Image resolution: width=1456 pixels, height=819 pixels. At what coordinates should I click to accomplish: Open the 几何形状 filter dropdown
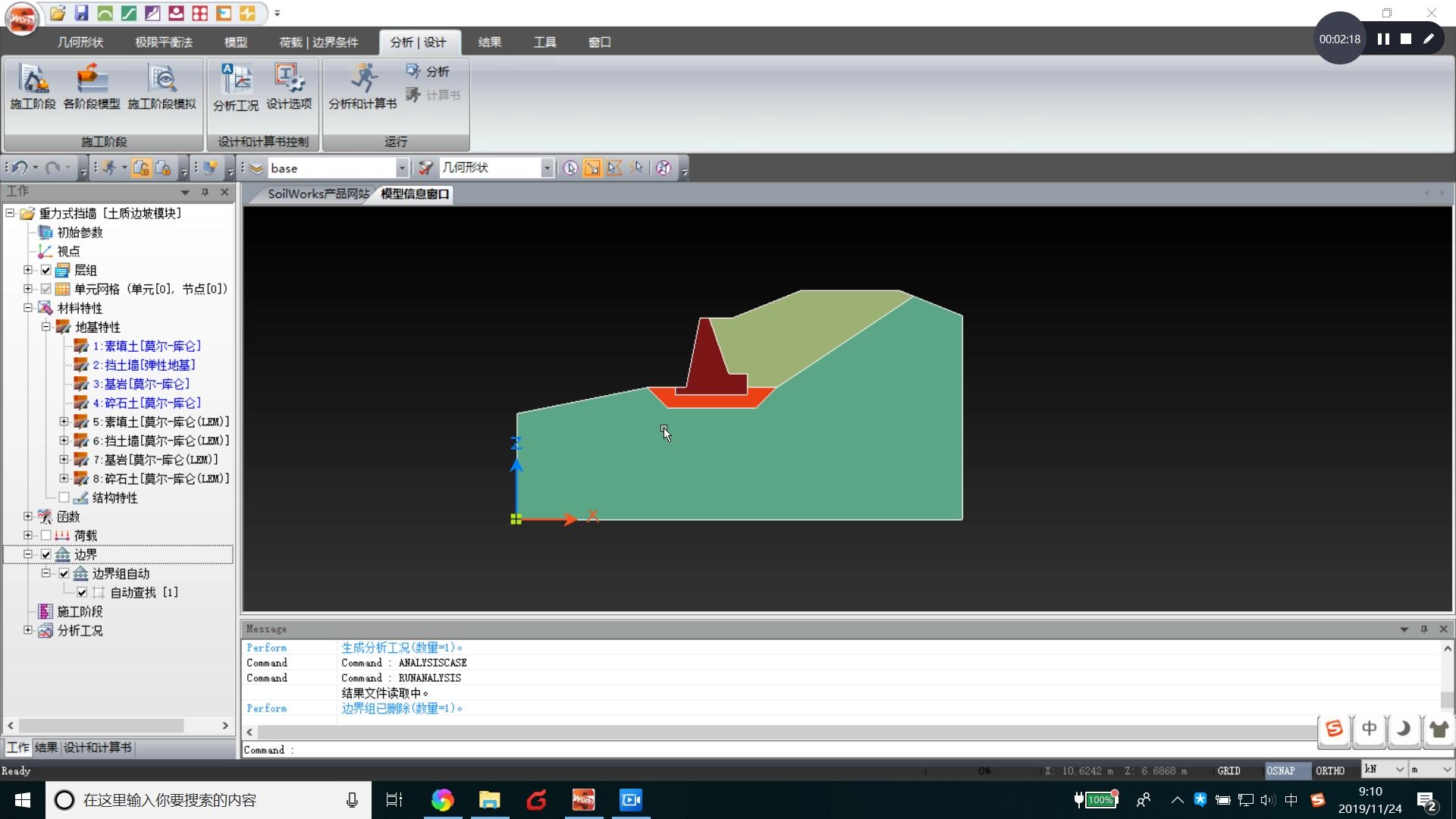pos(546,168)
